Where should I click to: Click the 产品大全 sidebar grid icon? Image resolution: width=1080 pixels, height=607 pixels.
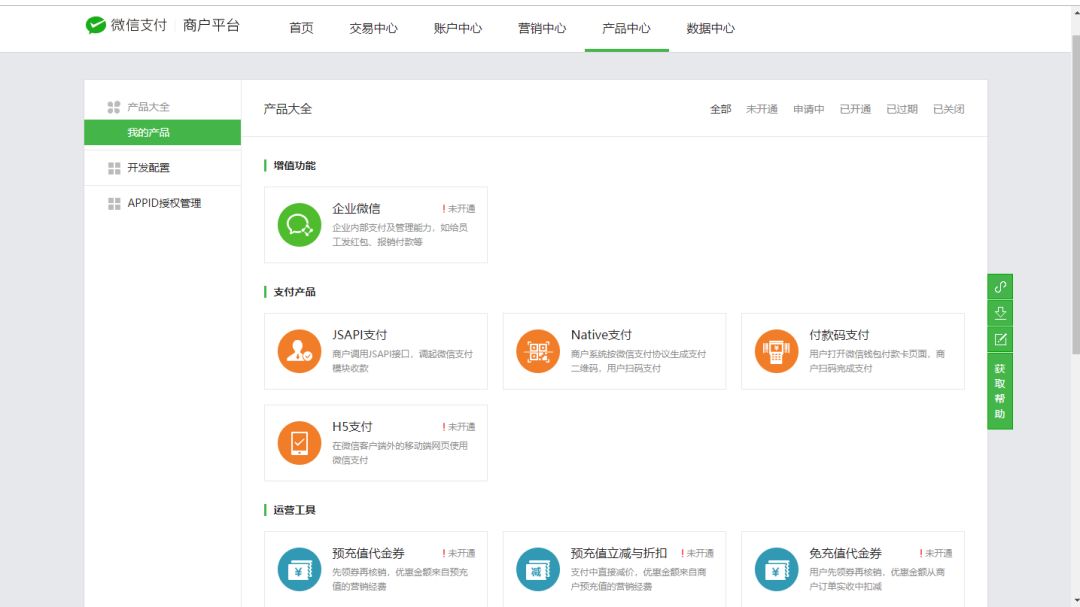(x=114, y=107)
